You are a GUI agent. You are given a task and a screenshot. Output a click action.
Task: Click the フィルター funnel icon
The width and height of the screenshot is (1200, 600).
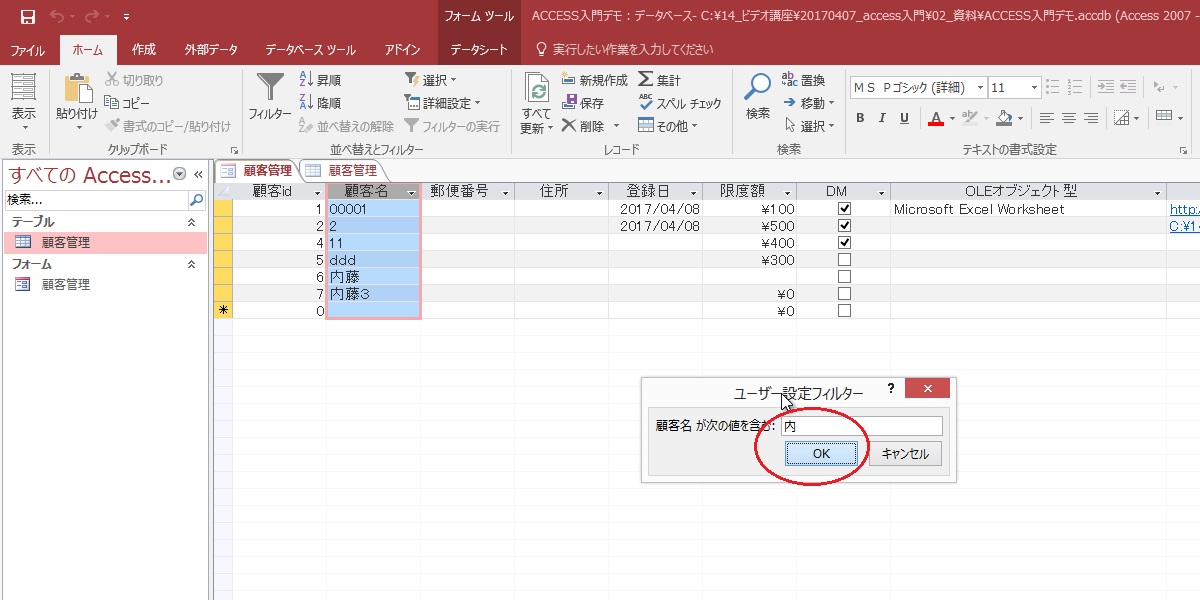click(270, 88)
